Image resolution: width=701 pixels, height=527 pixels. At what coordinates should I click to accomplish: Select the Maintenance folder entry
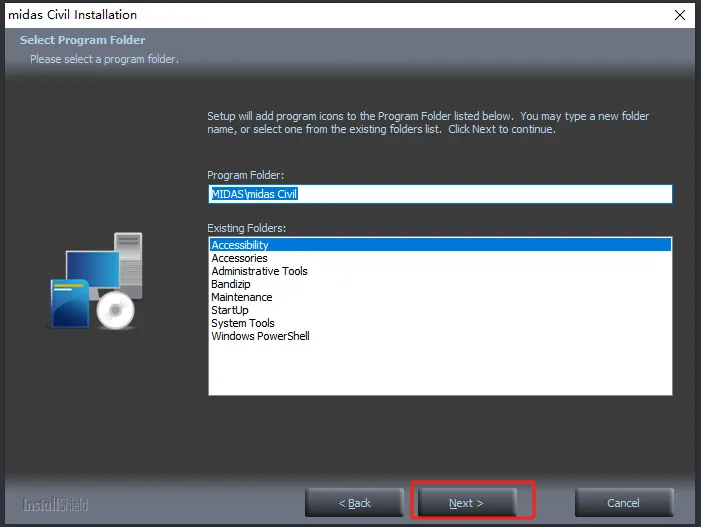point(440,297)
